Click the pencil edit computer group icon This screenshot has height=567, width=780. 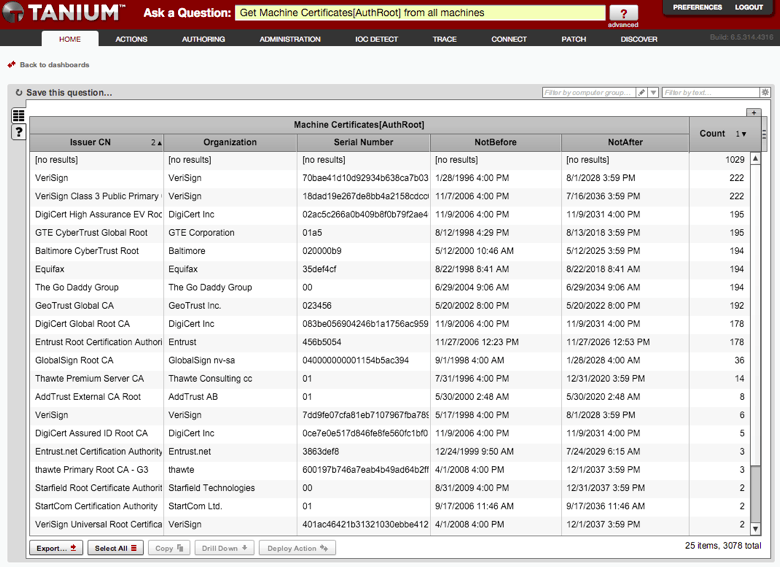pyautogui.click(x=642, y=93)
